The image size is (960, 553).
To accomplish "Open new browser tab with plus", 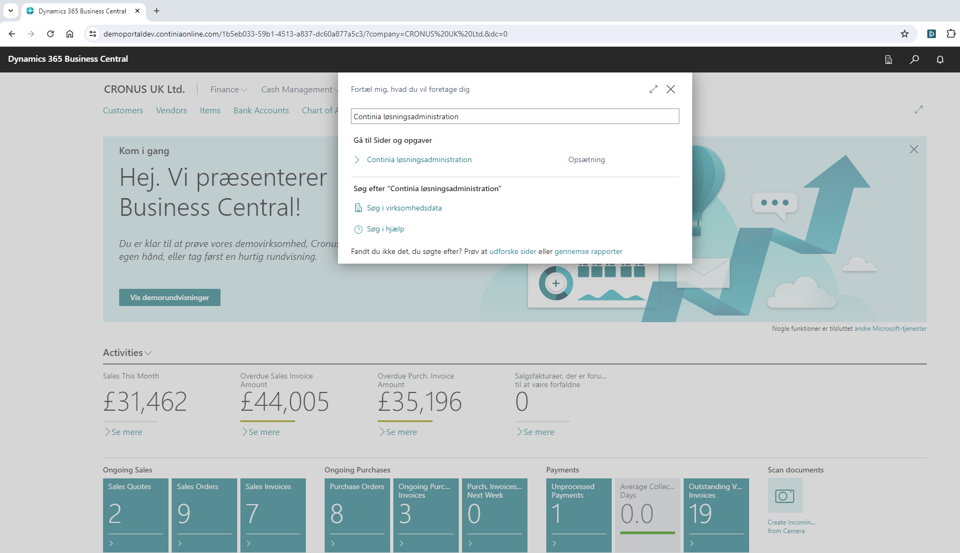I will pos(157,10).
